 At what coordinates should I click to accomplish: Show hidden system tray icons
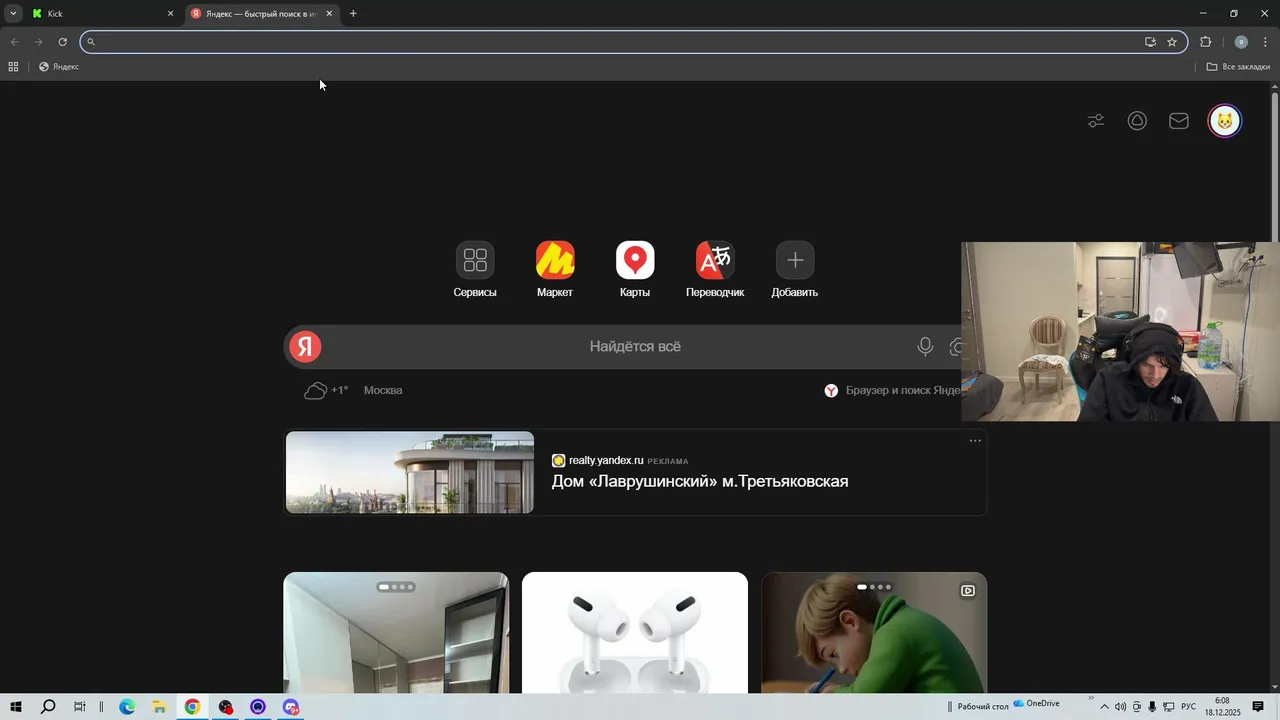[1104, 707]
